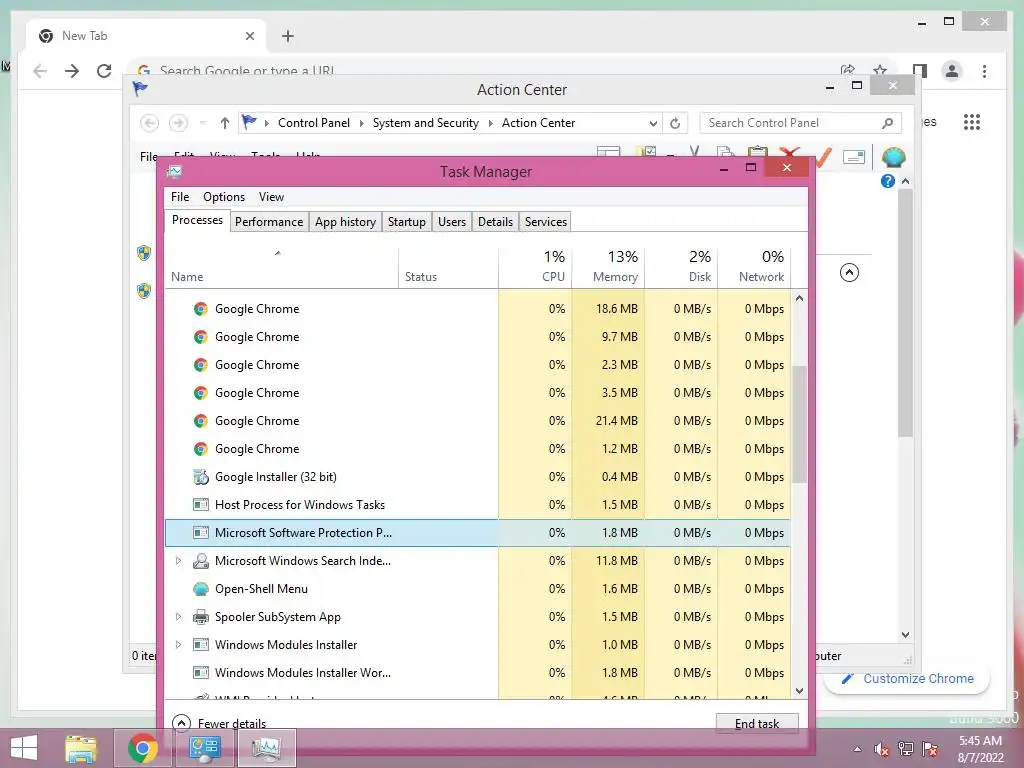Switch to the Details tab
Image resolution: width=1024 pixels, height=768 pixels.
click(495, 221)
